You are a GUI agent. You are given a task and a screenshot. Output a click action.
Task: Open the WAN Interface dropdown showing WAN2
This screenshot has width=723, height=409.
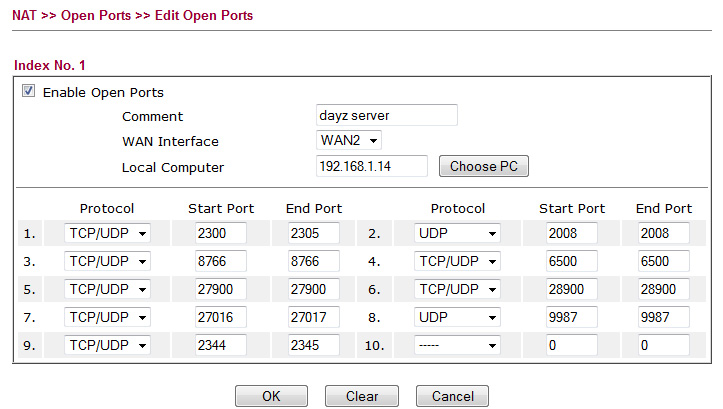pos(349,140)
